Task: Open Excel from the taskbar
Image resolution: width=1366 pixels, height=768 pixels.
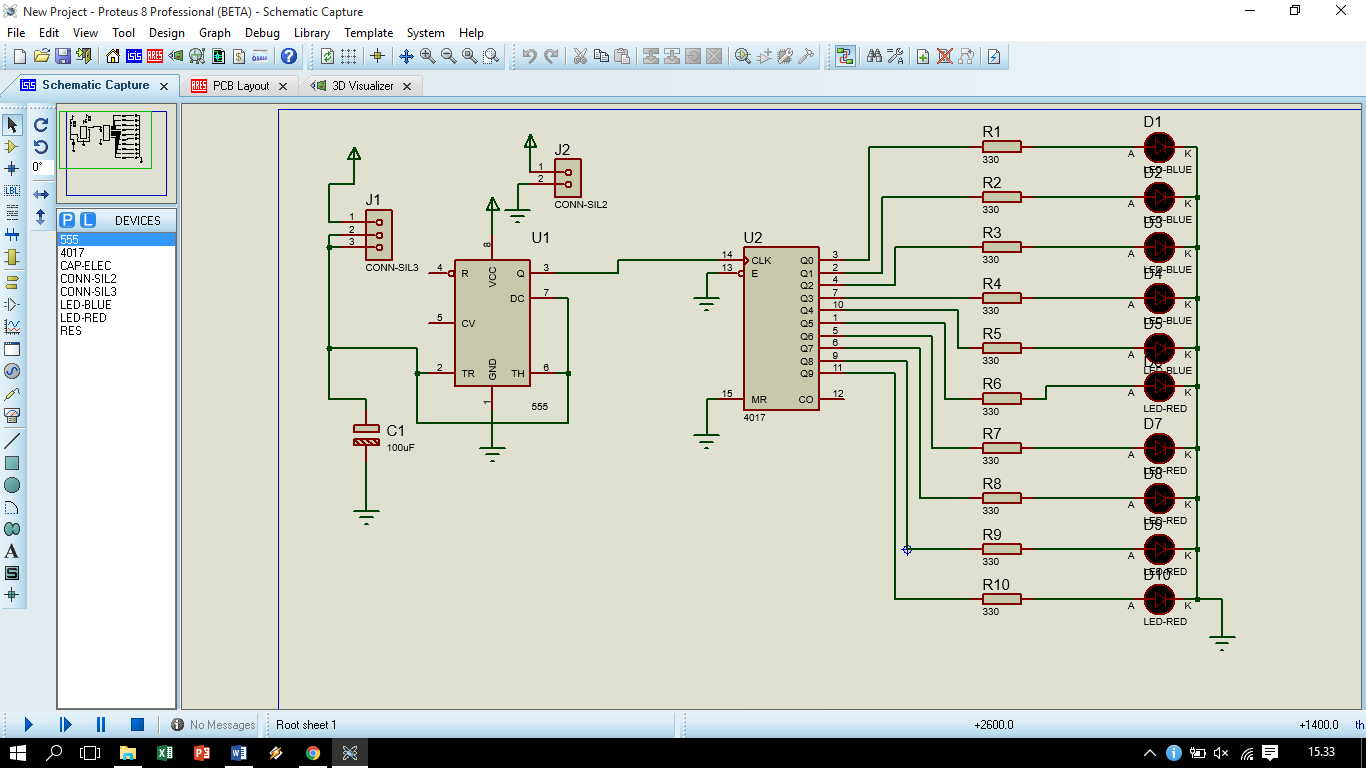Action: [x=164, y=753]
